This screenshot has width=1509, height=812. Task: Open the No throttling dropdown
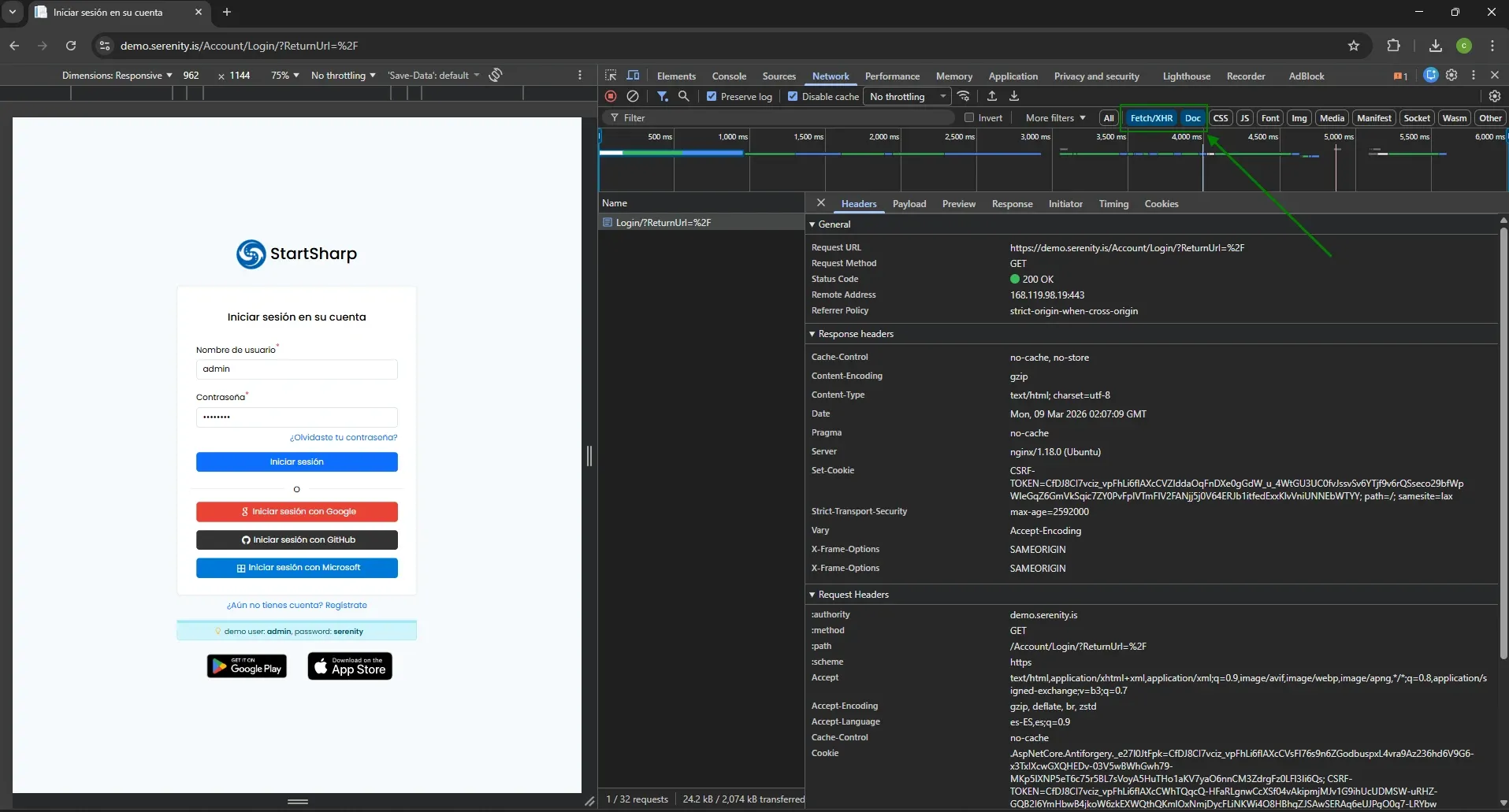coord(906,96)
